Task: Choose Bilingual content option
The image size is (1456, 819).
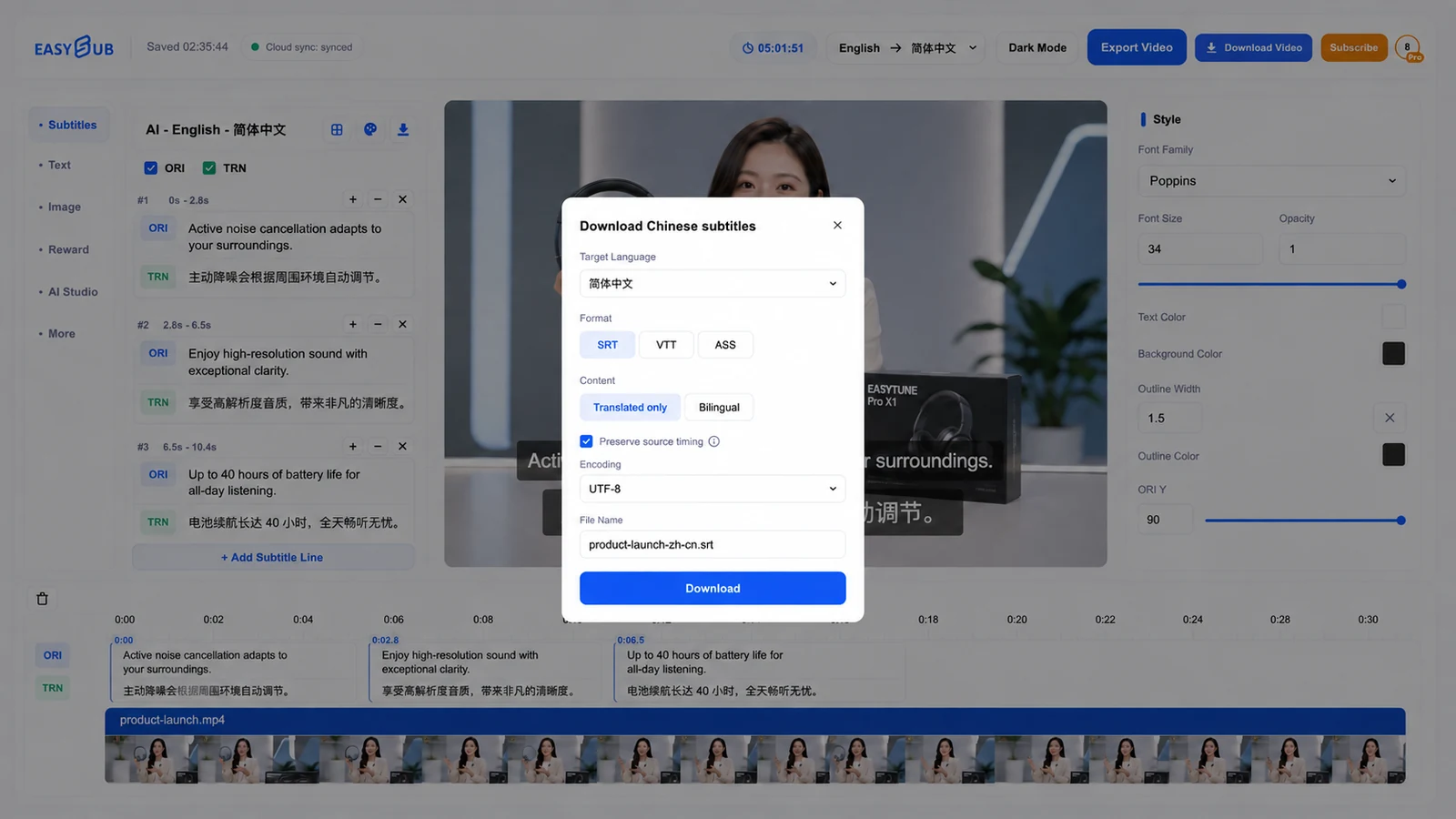Action: click(719, 408)
